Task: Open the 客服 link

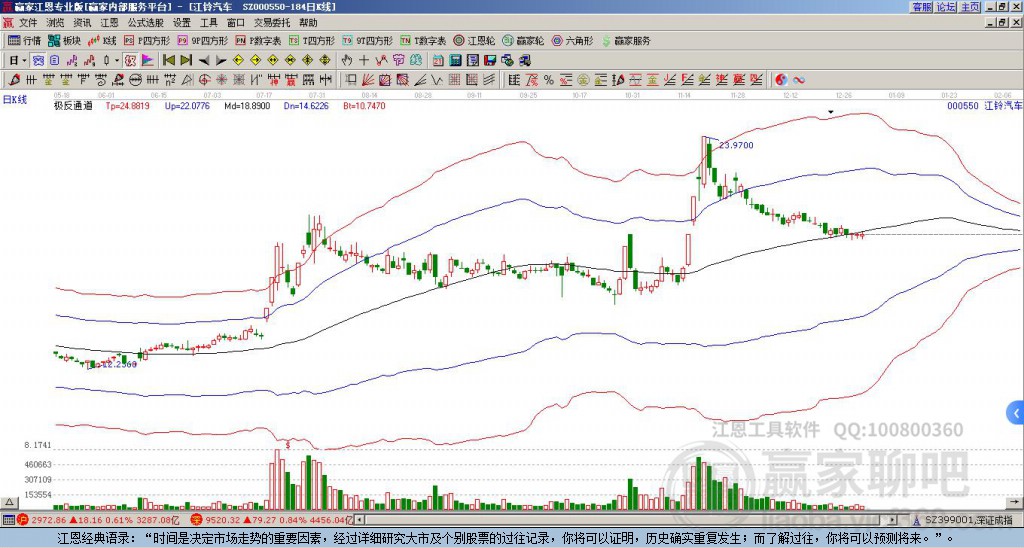Action: (922, 7)
